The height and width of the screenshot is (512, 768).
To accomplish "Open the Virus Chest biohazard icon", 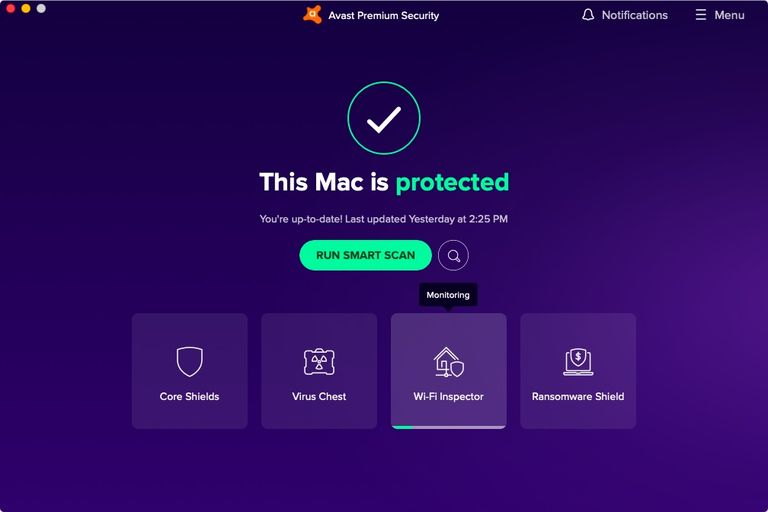I will pyautogui.click(x=319, y=362).
